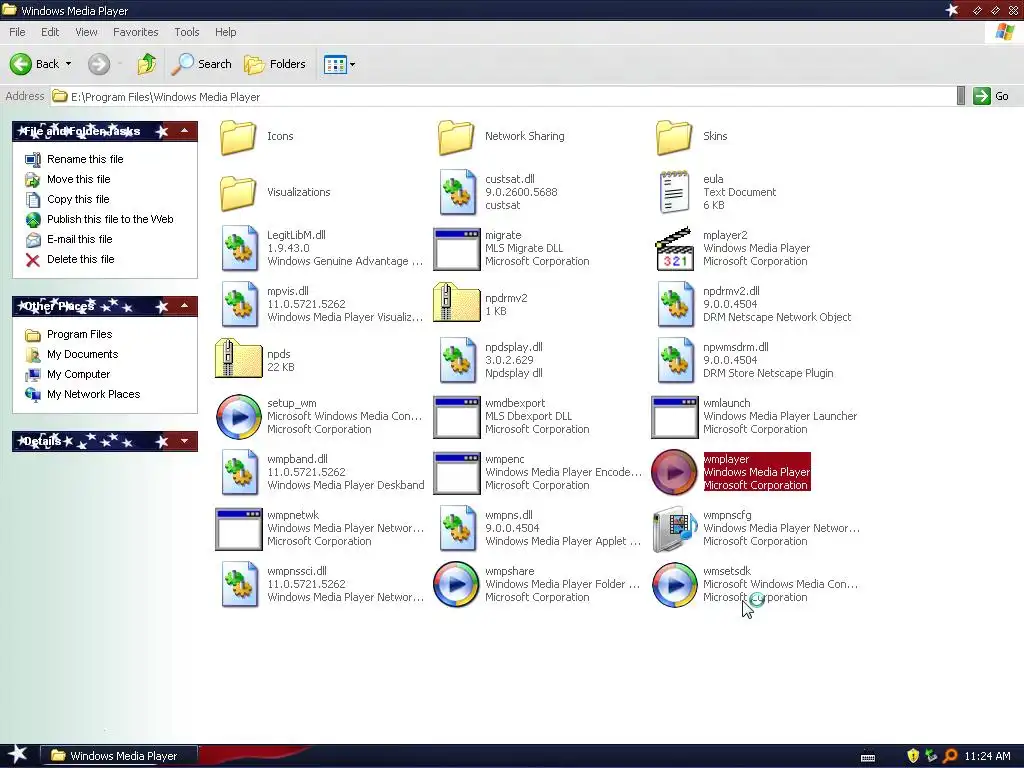Open the Back history dropdown arrow
1024x768 pixels.
pos(69,64)
